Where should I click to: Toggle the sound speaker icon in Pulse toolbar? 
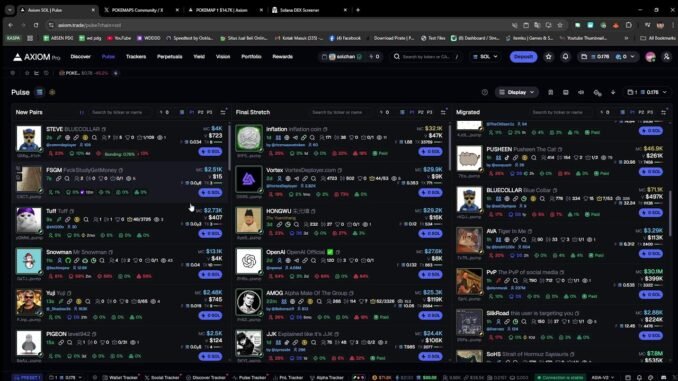pyautogui.click(x=581, y=92)
